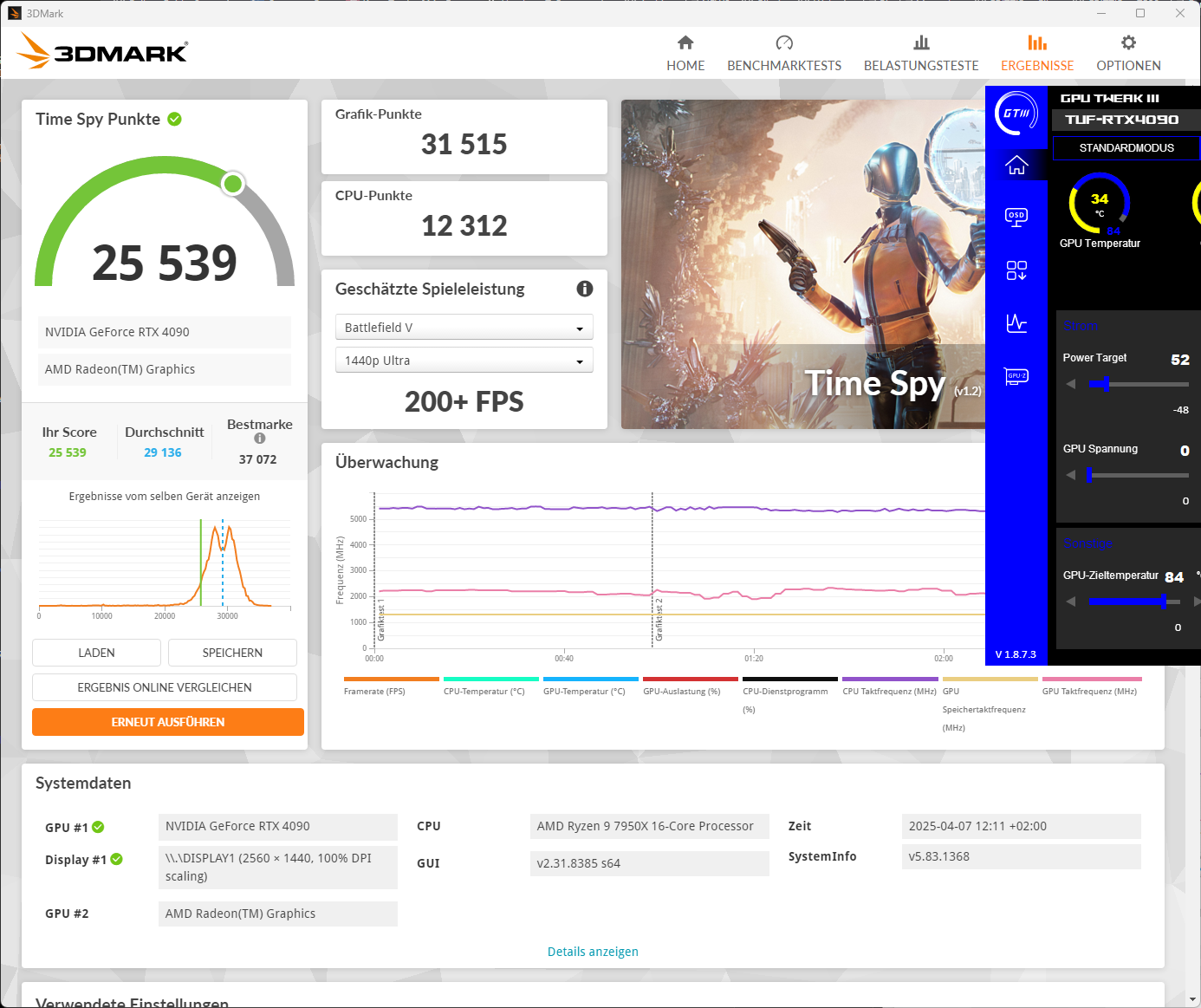Launch GPU-Z icon in GPU Tweak

pos(1016,376)
